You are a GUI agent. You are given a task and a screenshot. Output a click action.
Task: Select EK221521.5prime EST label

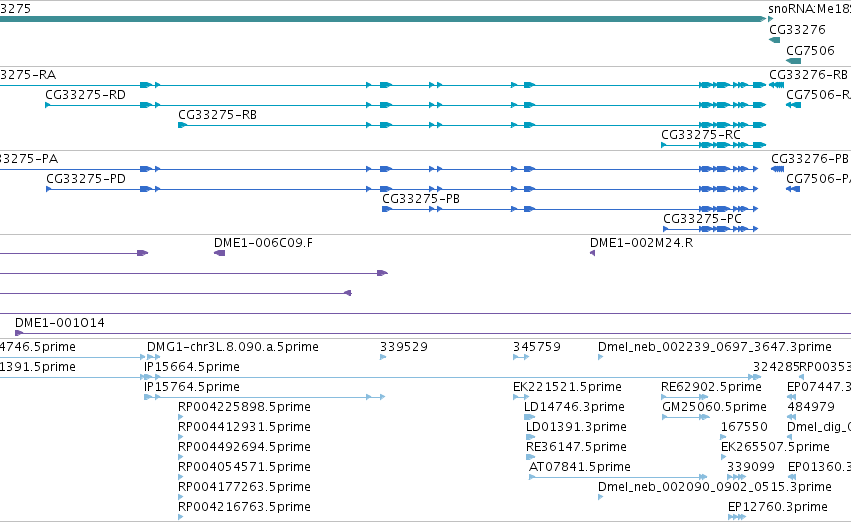click(567, 387)
